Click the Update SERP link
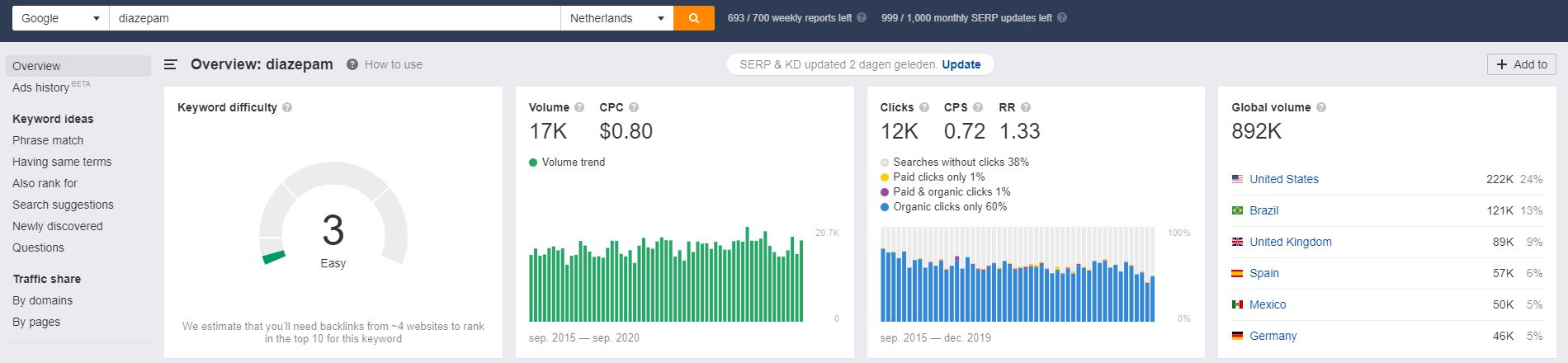Screen dimensions: 1568x363 961,64
